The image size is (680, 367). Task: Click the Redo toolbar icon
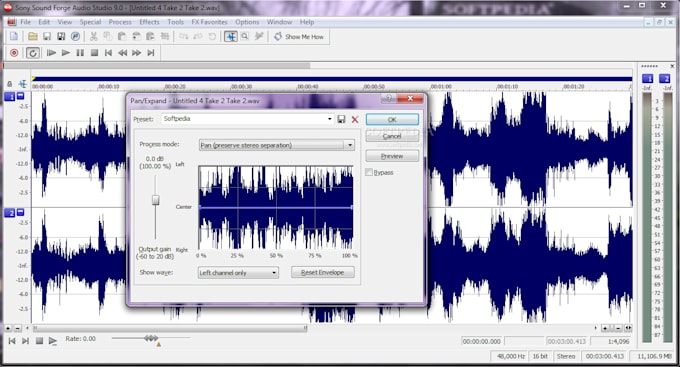(x=198, y=37)
